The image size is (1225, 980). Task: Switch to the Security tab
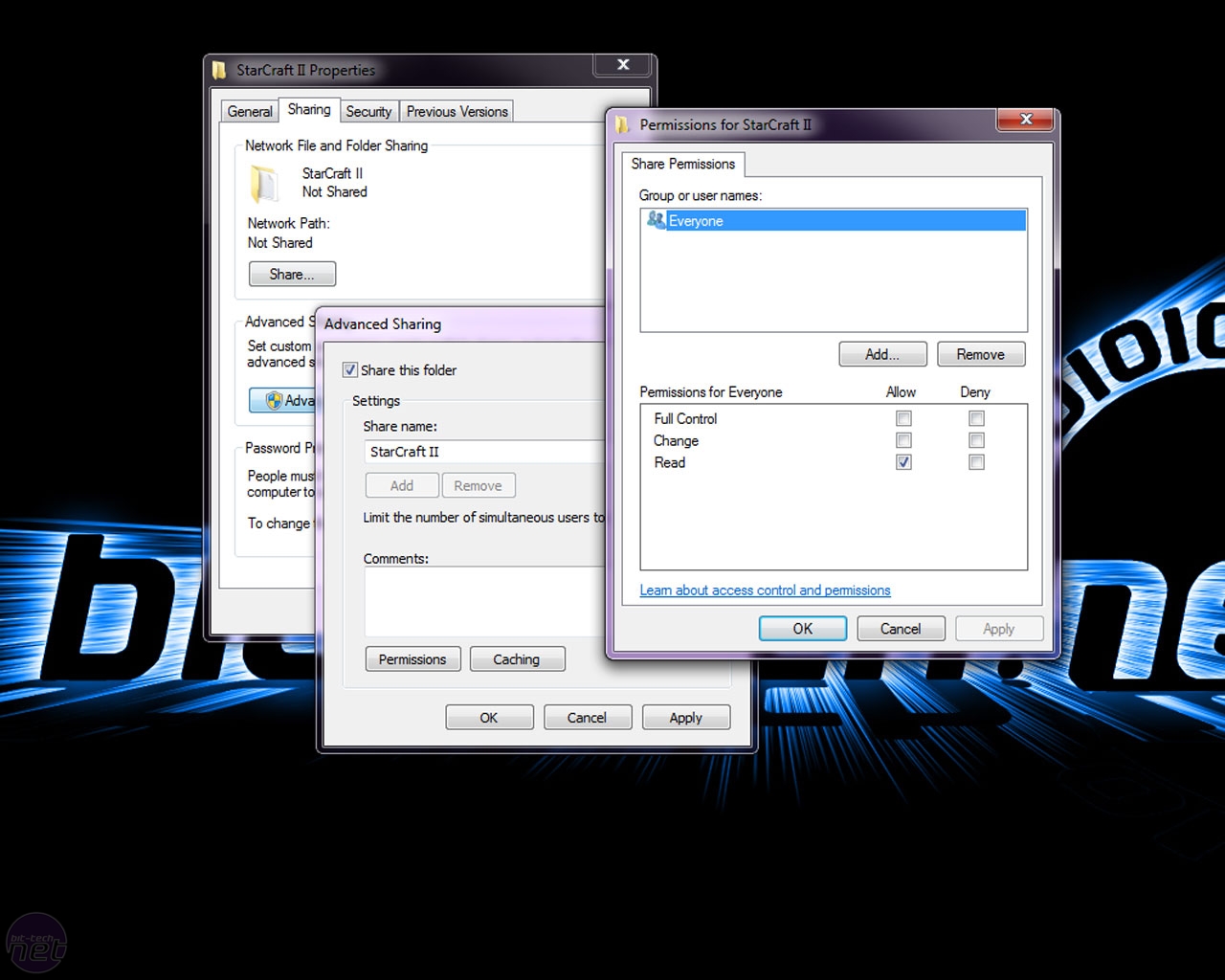coord(368,111)
